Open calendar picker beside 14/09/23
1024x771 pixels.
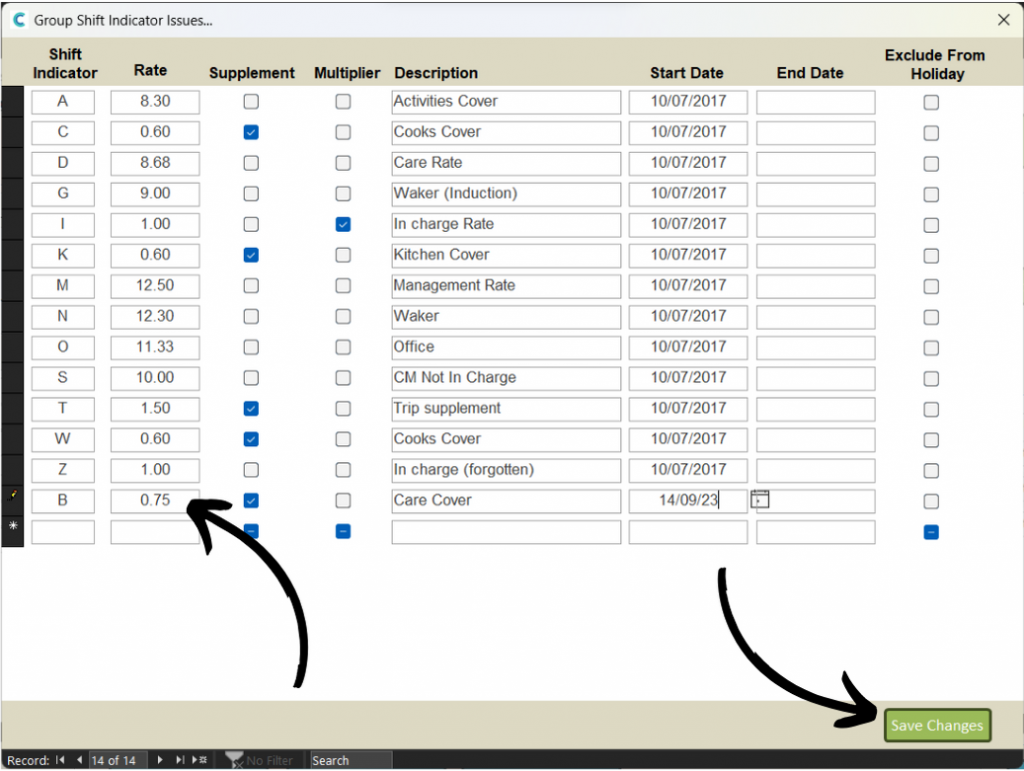pyautogui.click(x=760, y=499)
